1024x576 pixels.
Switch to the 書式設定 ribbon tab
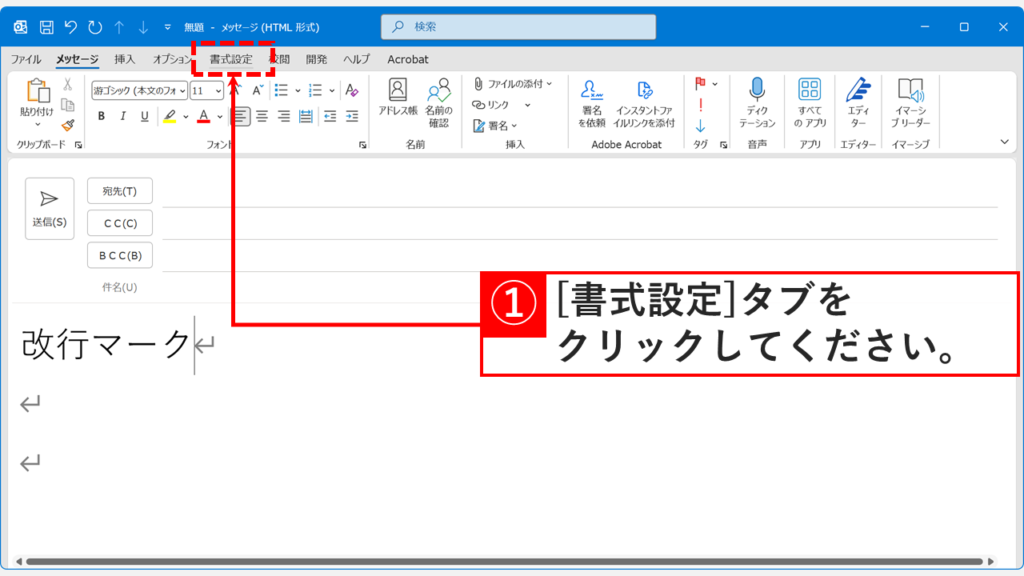(233, 59)
